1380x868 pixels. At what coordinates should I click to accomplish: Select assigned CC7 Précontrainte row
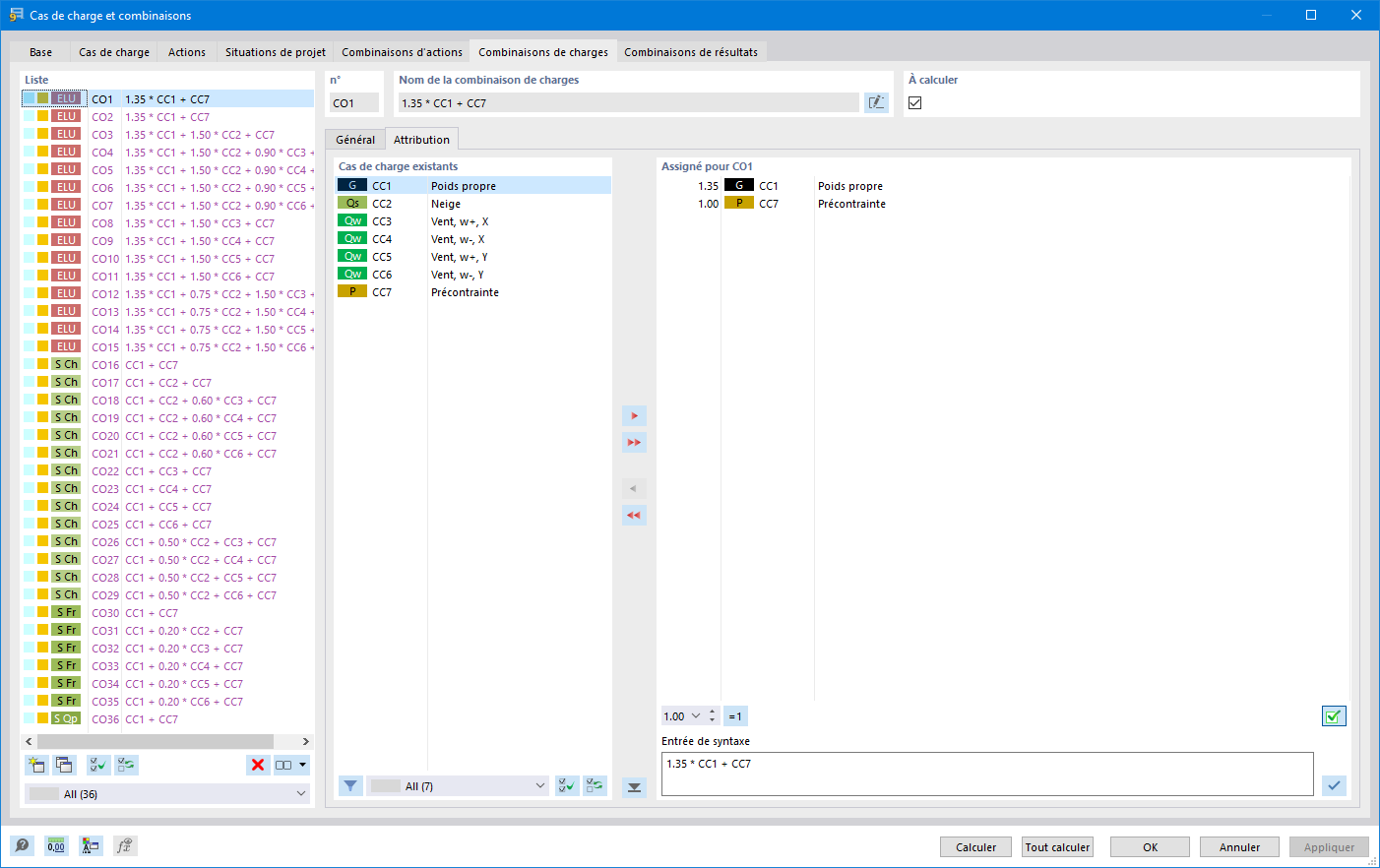(1003, 204)
